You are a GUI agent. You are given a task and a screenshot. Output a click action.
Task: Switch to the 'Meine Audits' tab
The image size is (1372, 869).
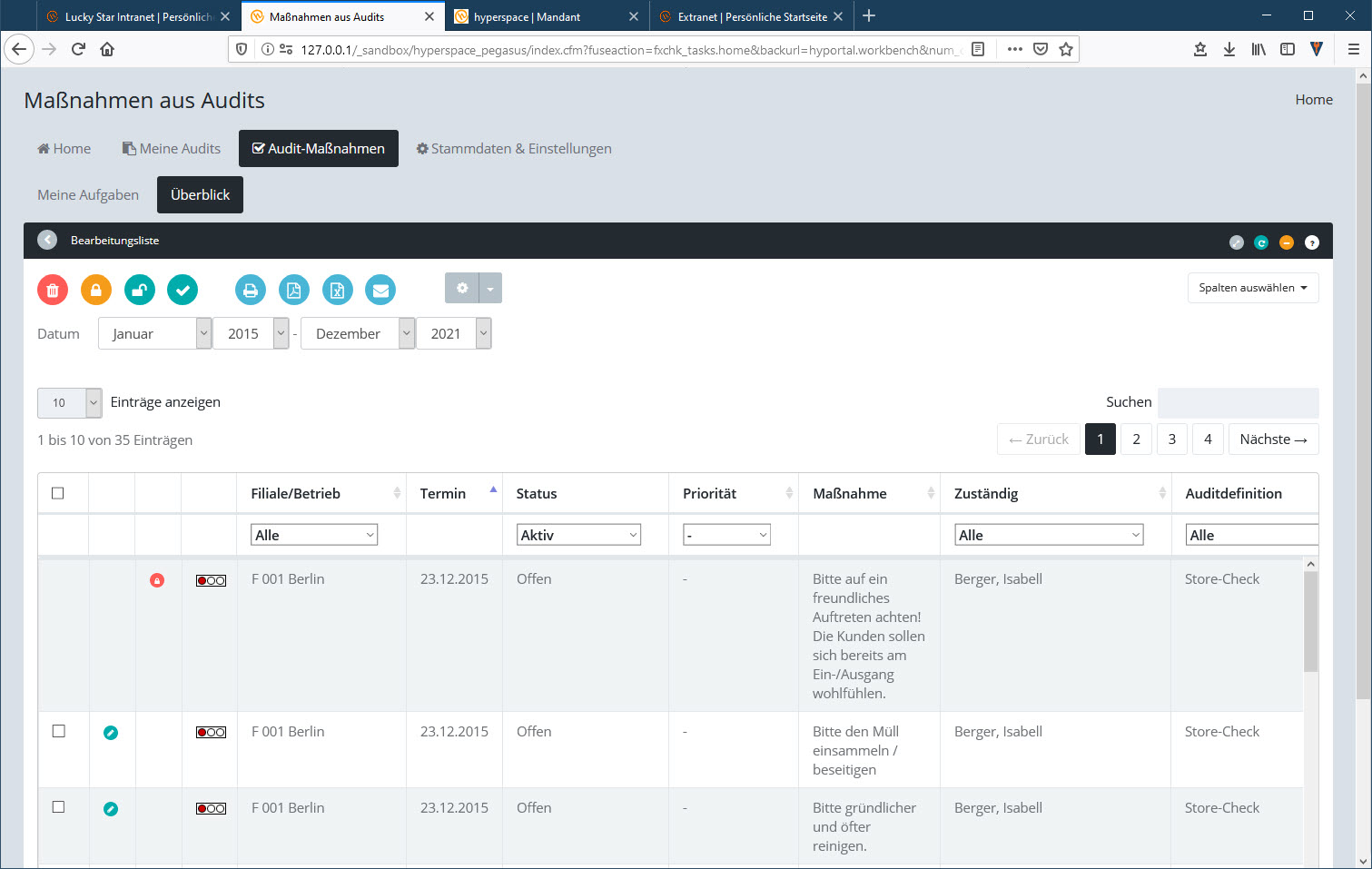pyautogui.click(x=172, y=149)
